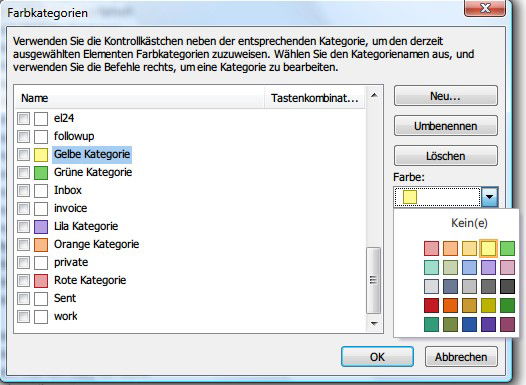Click the empty color box beside work
526x385 pixels.
[41, 317]
